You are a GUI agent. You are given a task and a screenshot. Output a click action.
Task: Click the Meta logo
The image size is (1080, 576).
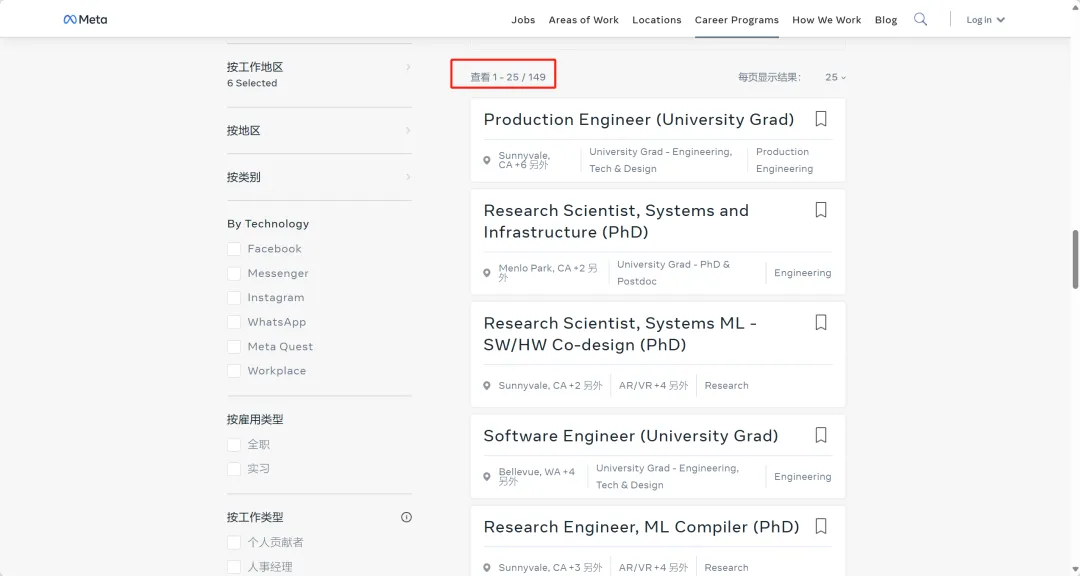point(85,19)
